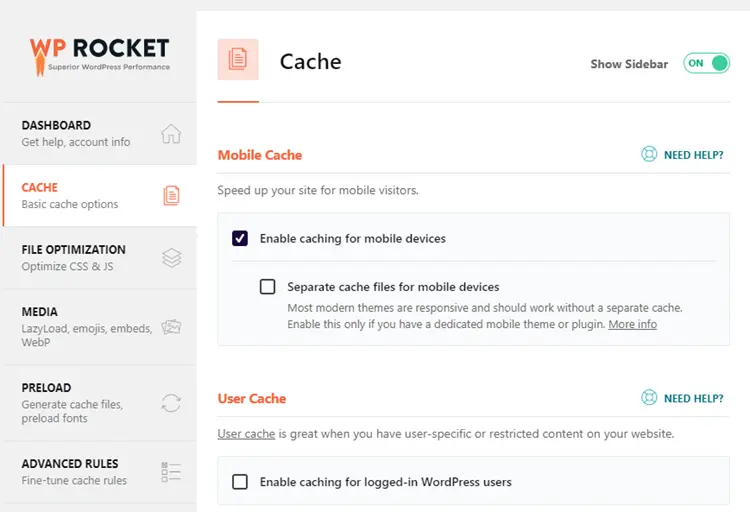This screenshot has width=750, height=512.
Task: Click the Dashboard house icon
Action: [x=171, y=134]
